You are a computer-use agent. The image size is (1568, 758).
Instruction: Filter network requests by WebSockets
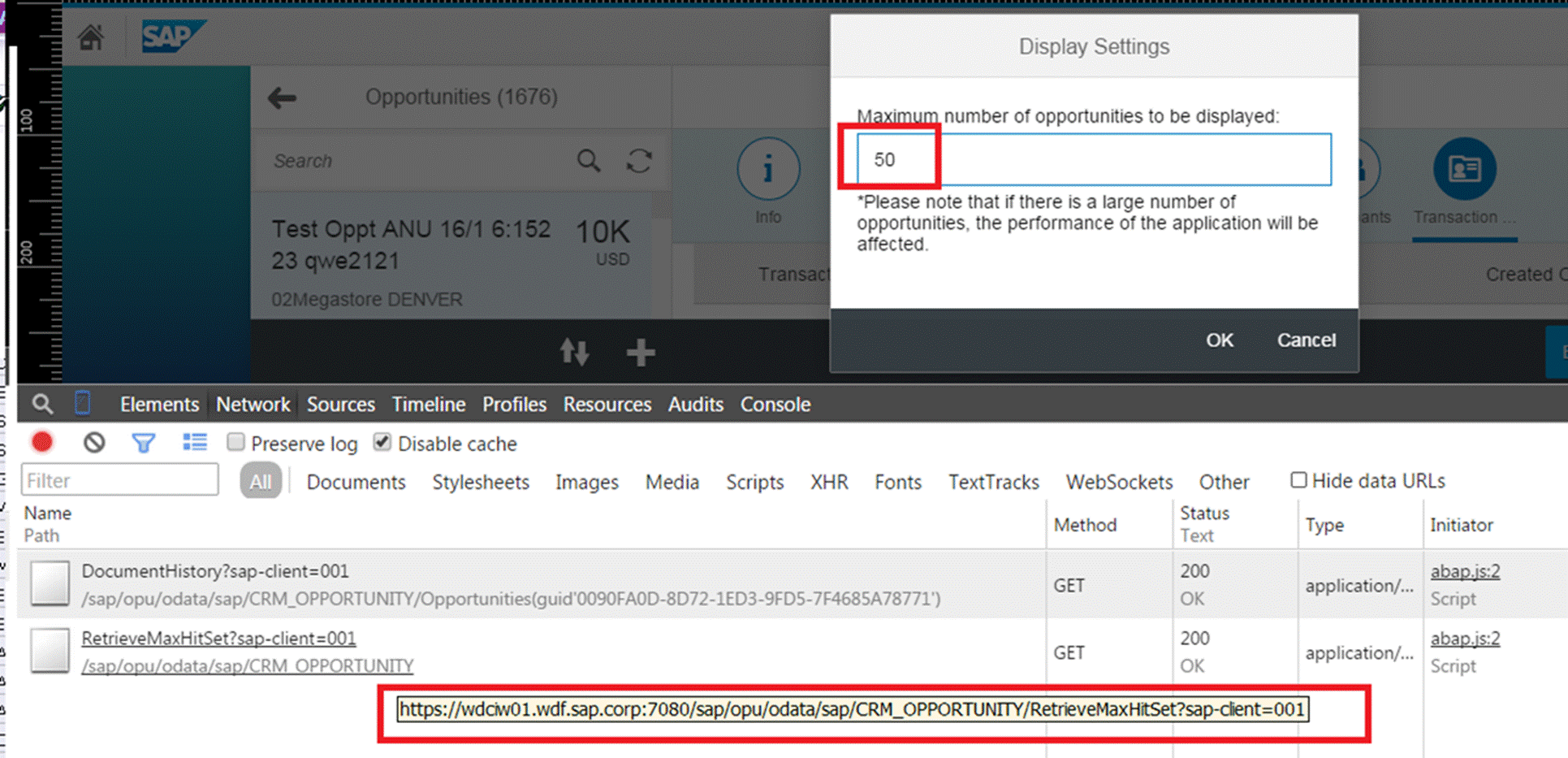tap(1119, 482)
